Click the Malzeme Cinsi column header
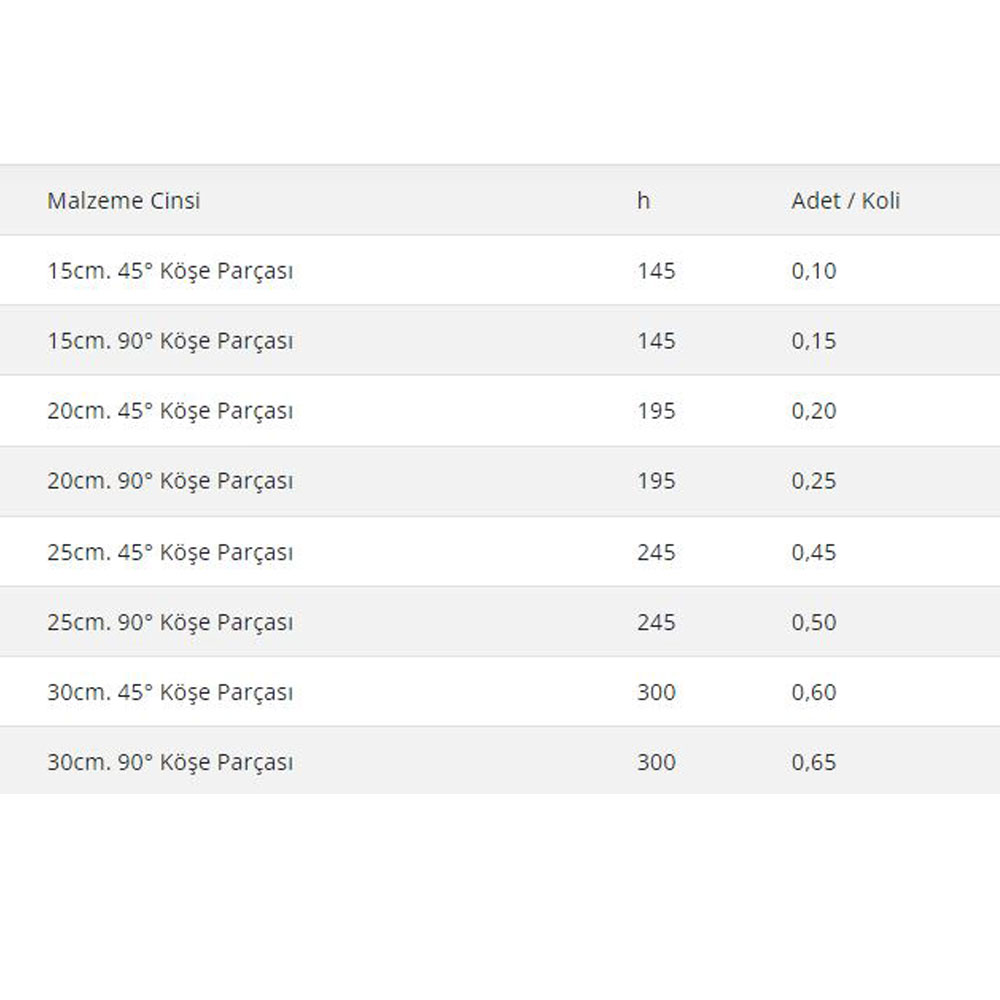Screen dimensions: 1000x1000 (x=124, y=201)
